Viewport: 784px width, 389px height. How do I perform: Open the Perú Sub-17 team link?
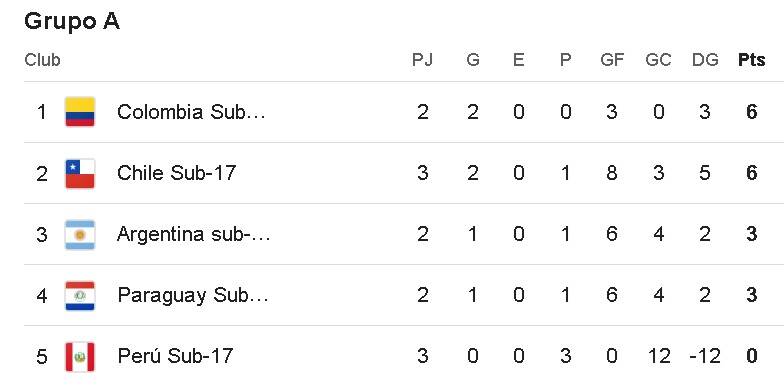[x=175, y=356]
